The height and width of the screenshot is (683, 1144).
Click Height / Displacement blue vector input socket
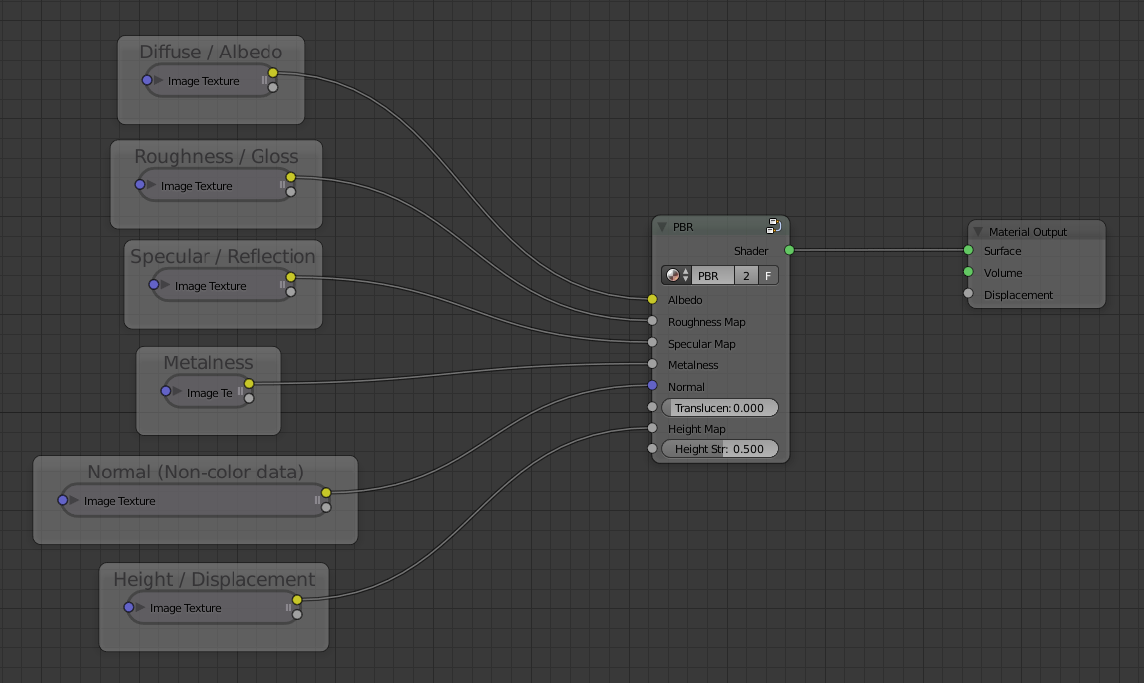click(x=128, y=607)
